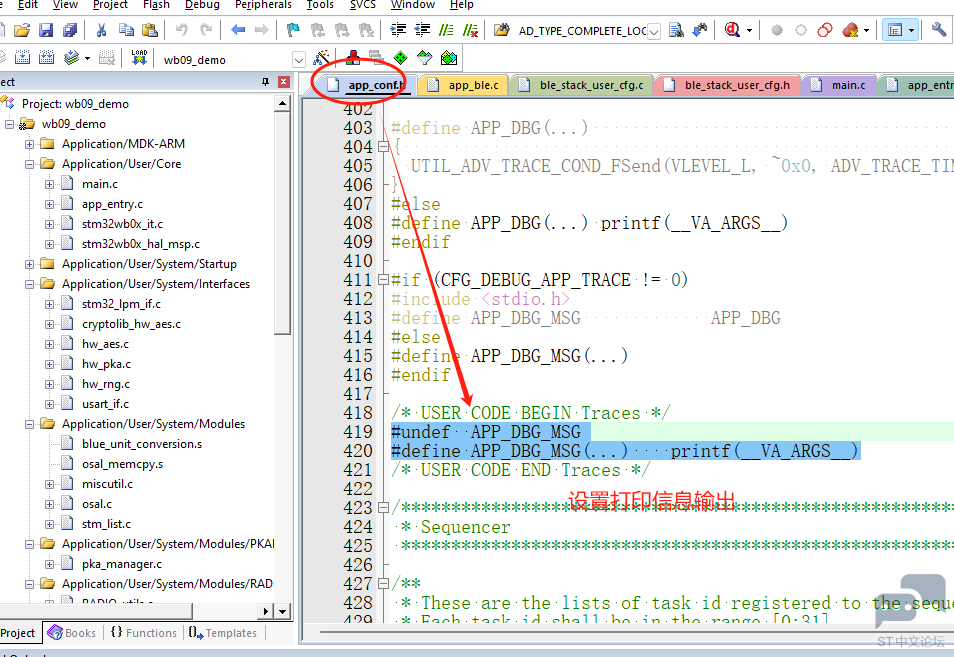Open the kill breakpoints dropdown arrow

866,30
